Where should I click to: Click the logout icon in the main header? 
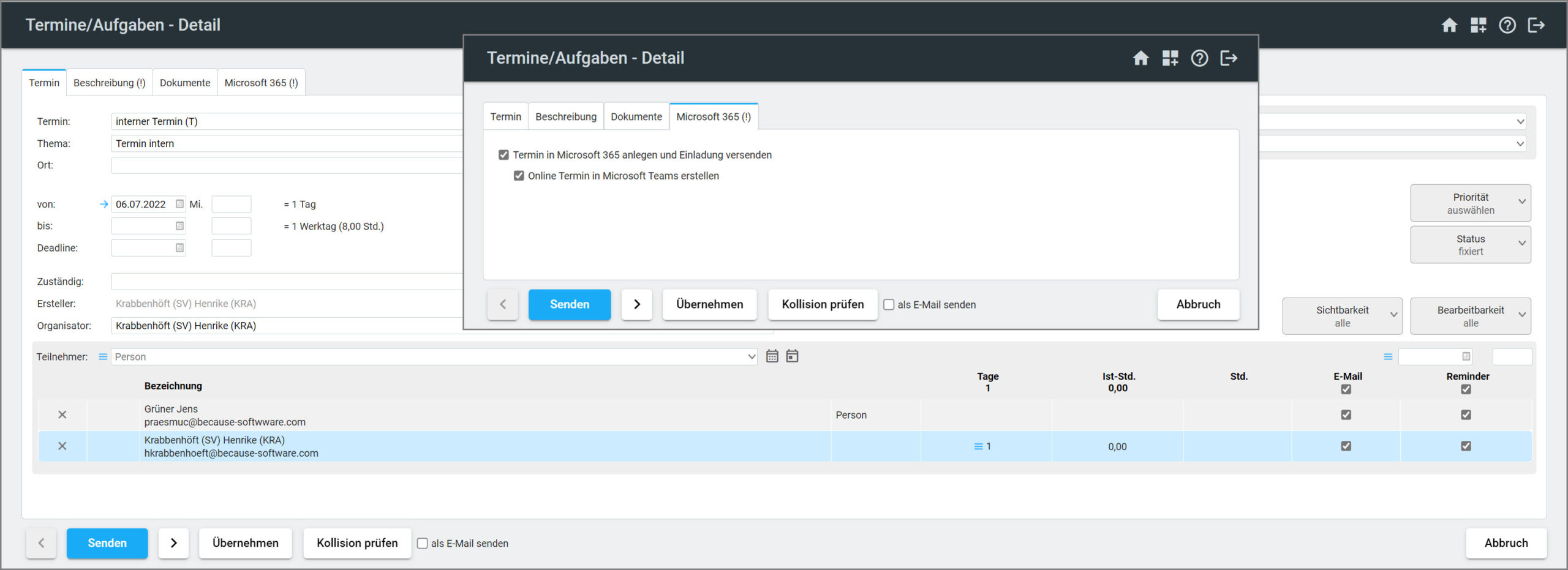(1536, 25)
